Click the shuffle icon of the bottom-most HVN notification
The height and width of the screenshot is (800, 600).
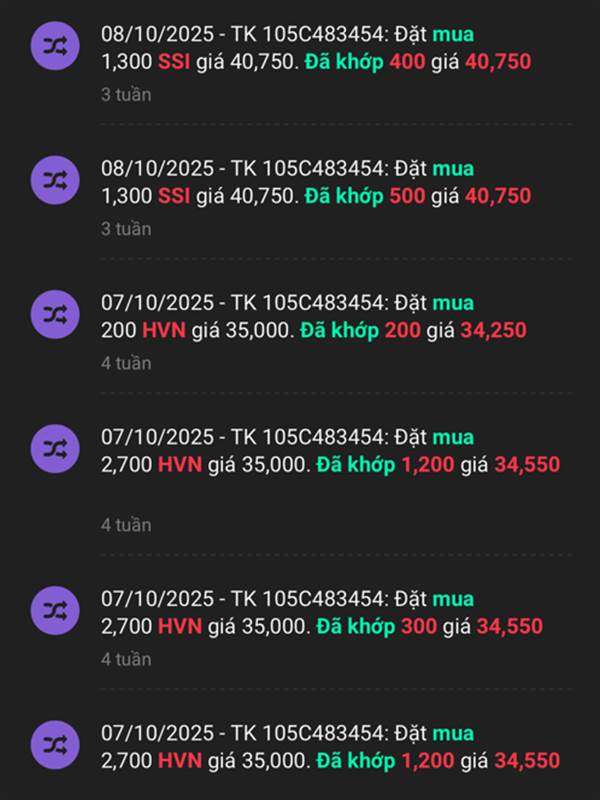pyautogui.click(x=56, y=746)
